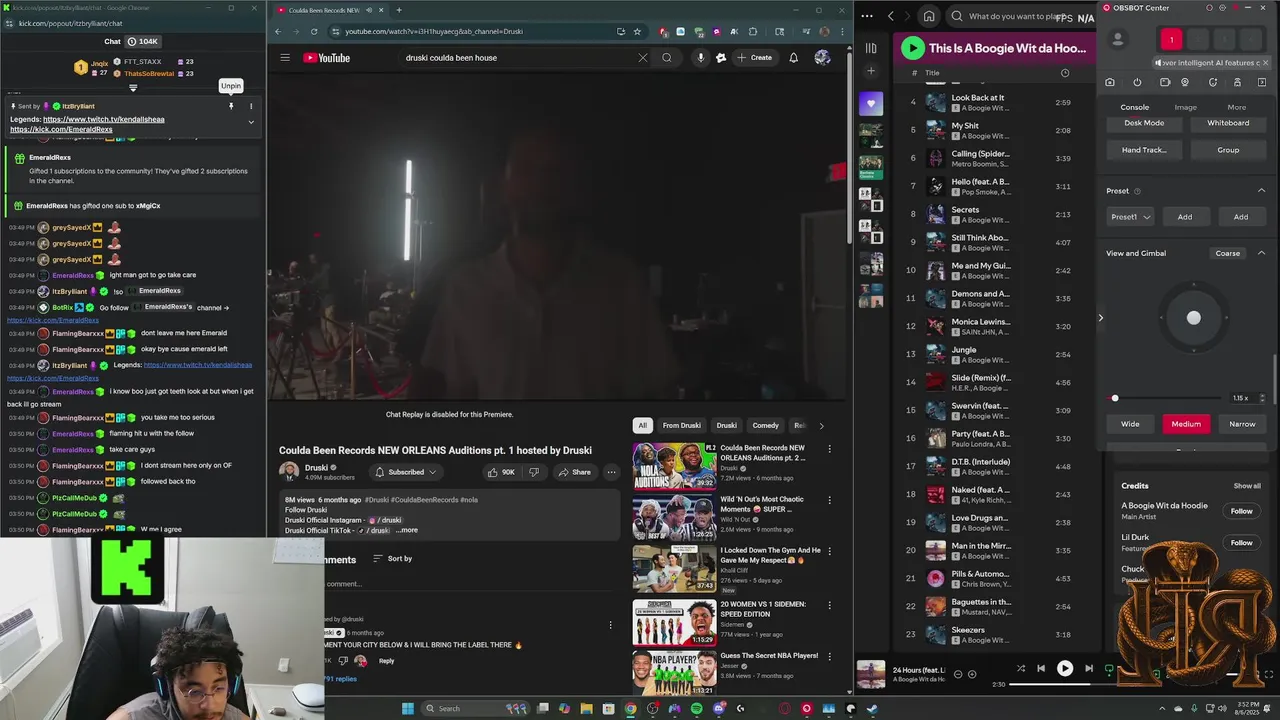Click the Share button under the video
1280x720 pixels.
click(x=575, y=472)
